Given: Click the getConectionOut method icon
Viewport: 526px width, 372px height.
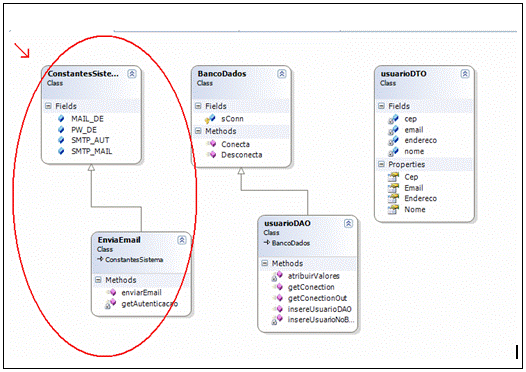Looking at the screenshot, I should coord(278,298).
